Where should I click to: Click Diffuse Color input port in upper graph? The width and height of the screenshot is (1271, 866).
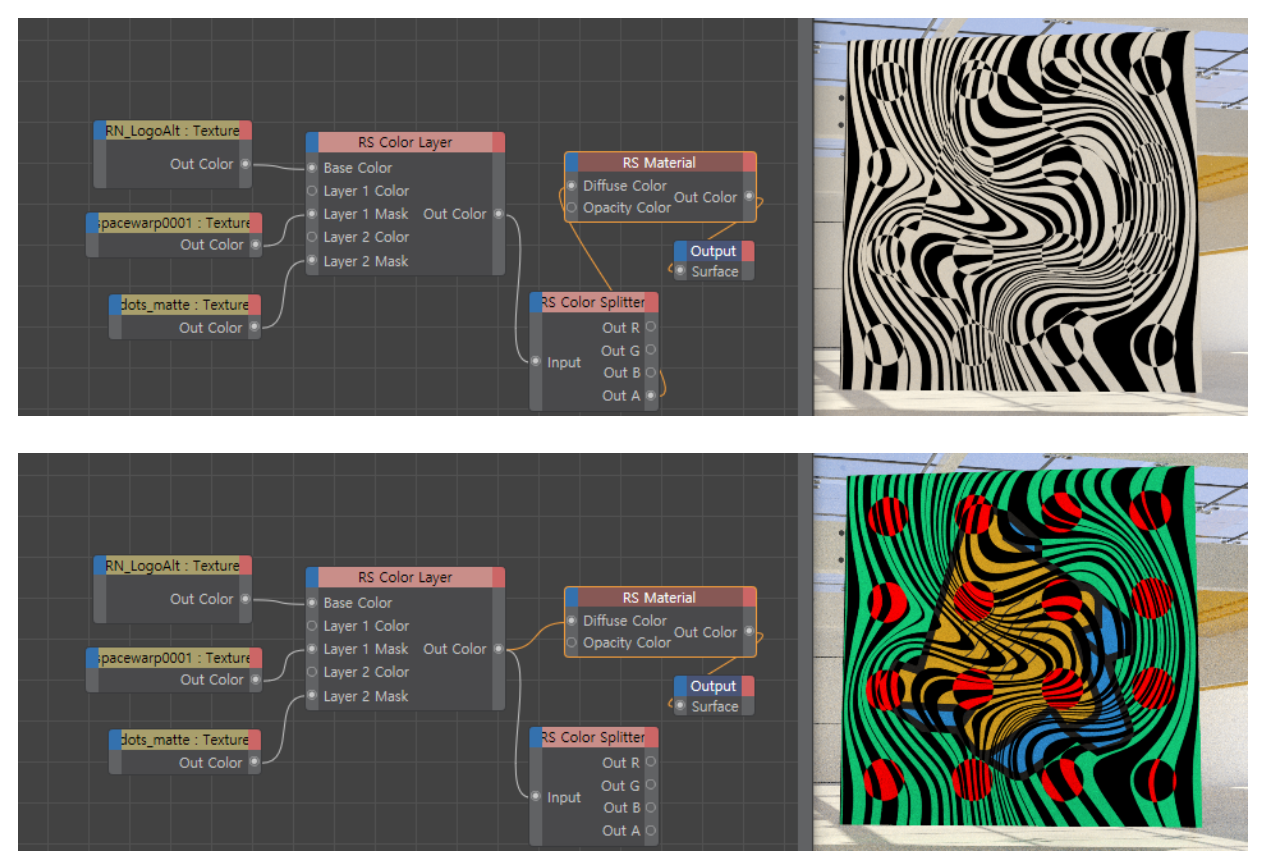571,185
